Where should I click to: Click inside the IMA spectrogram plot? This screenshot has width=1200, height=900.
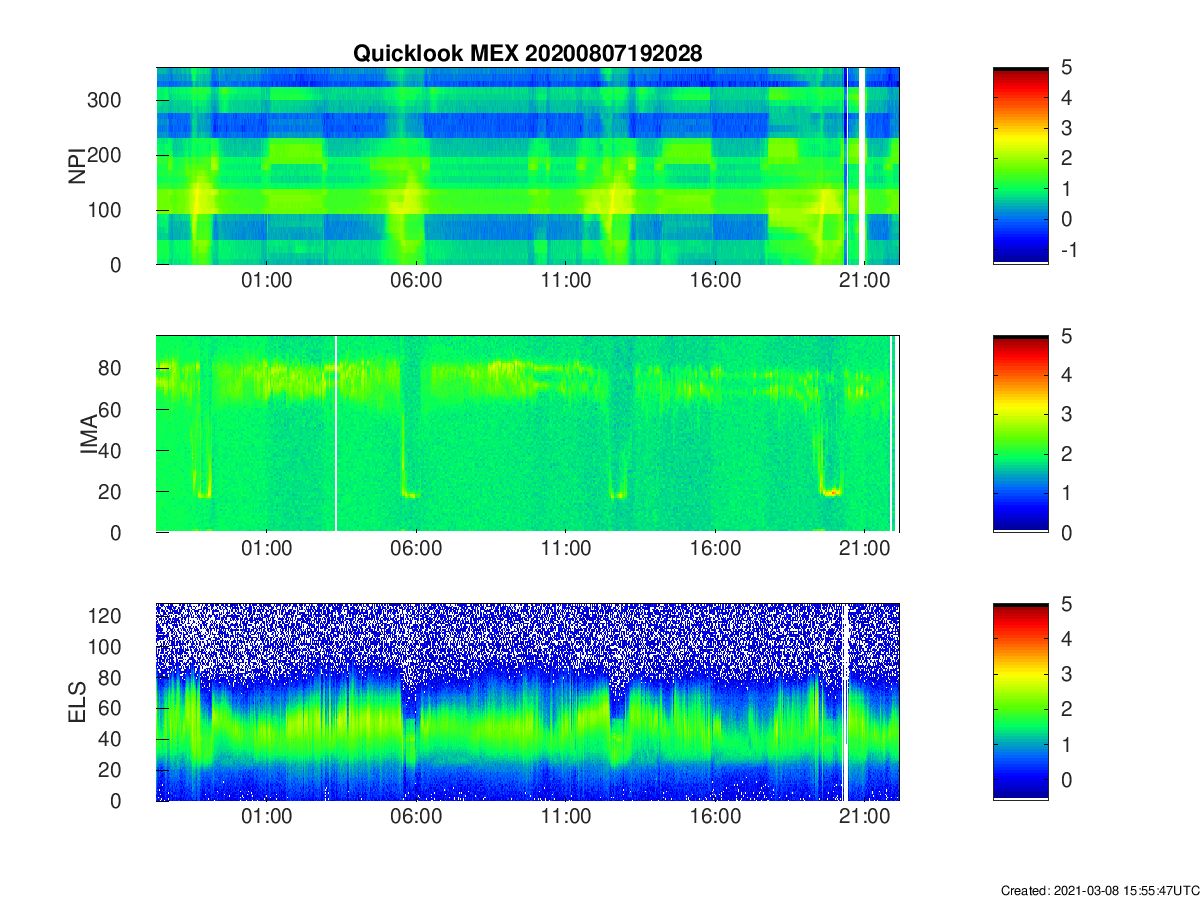pyautogui.click(x=528, y=434)
